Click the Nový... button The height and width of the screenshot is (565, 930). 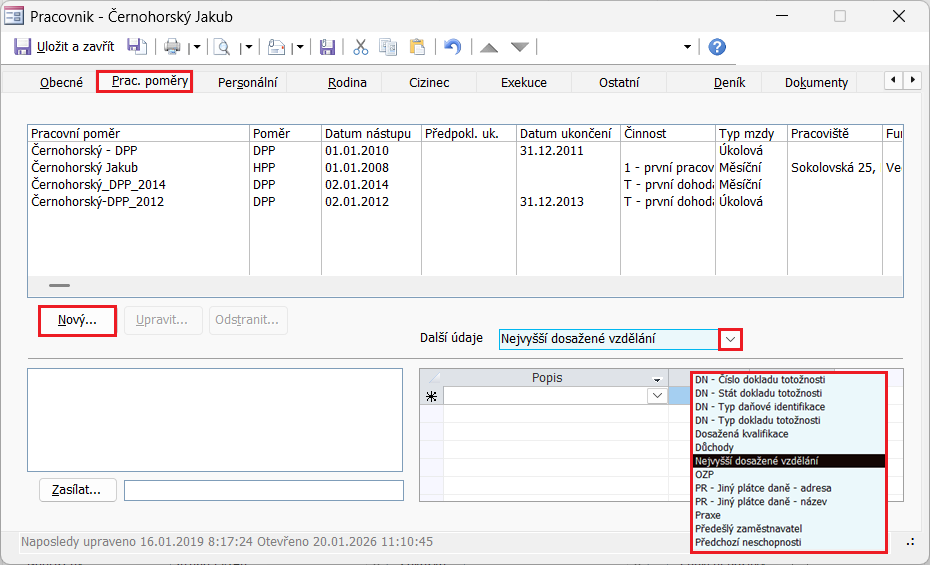(77, 321)
